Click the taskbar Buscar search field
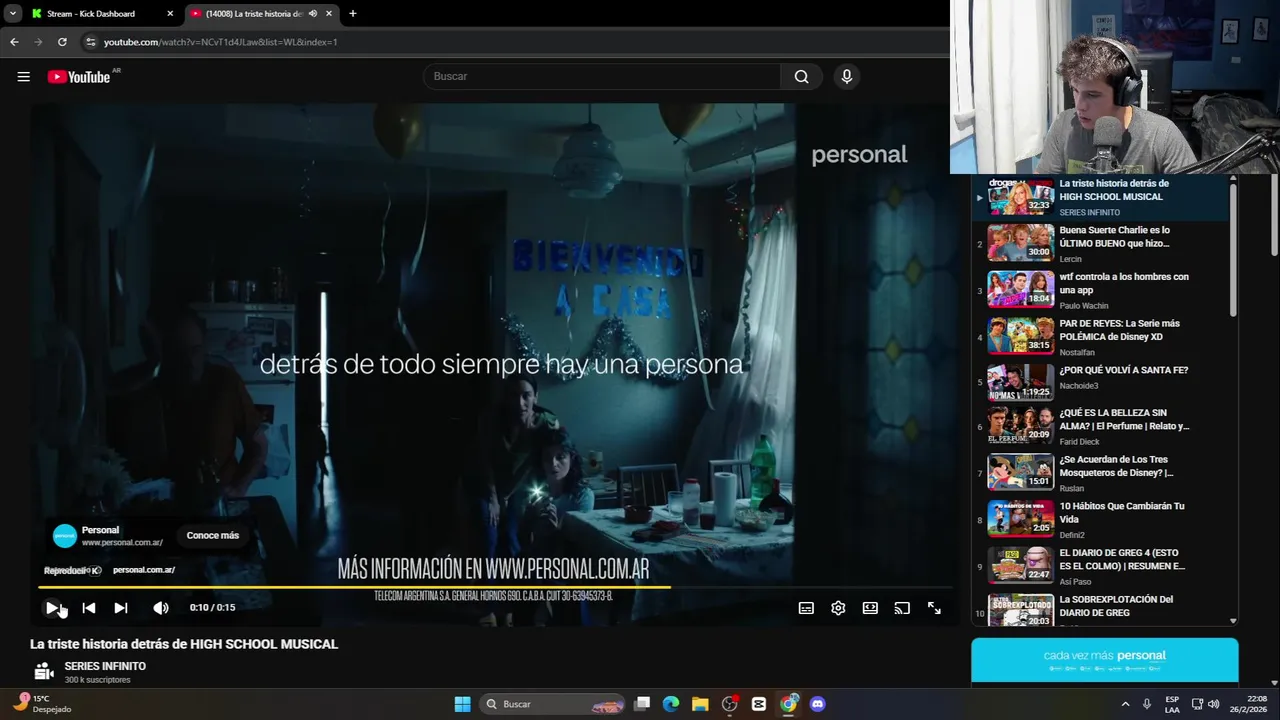The width and height of the screenshot is (1280, 720). (x=551, y=704)
